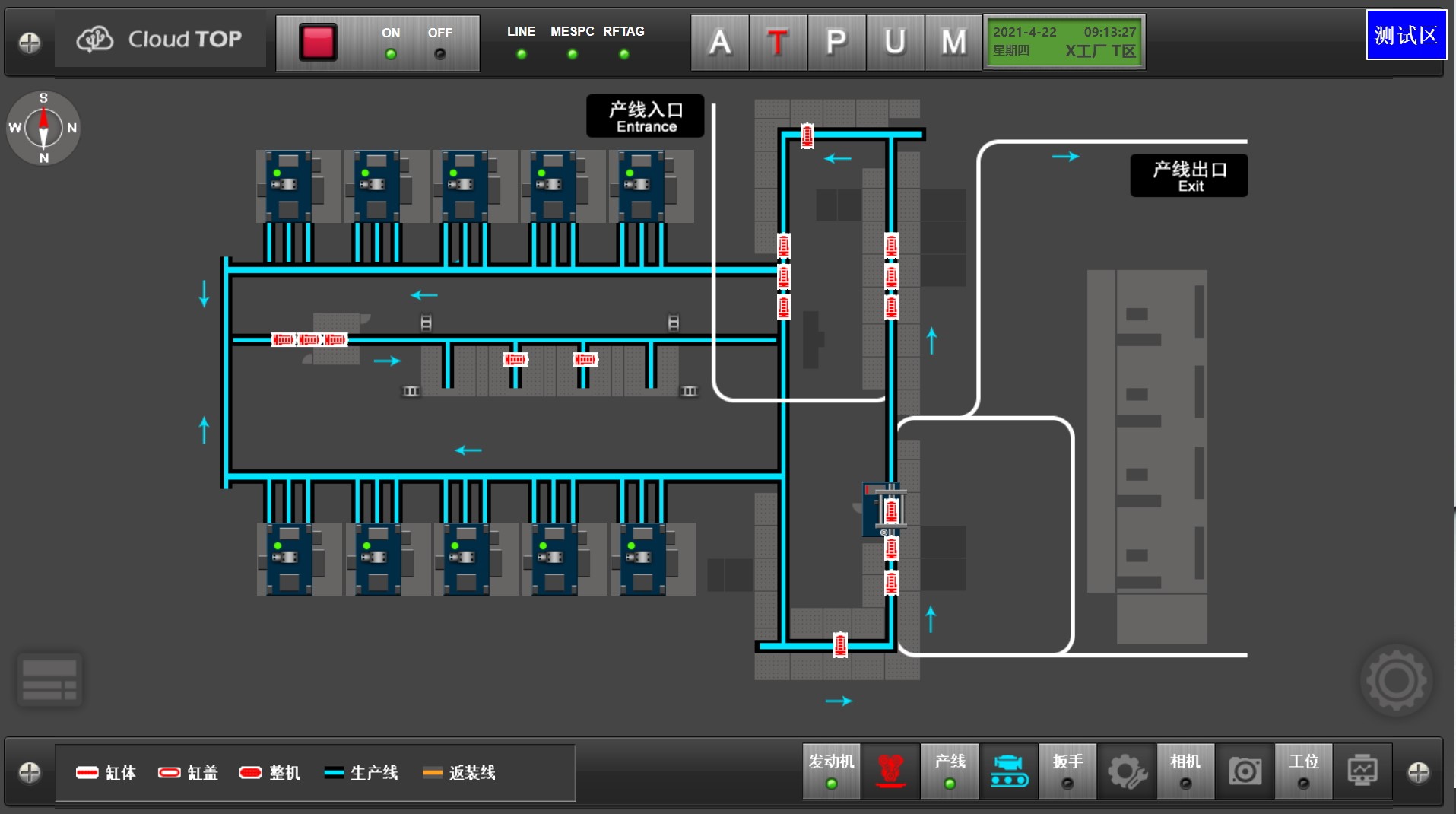Click the LINE status indicator

pos(522,54)
